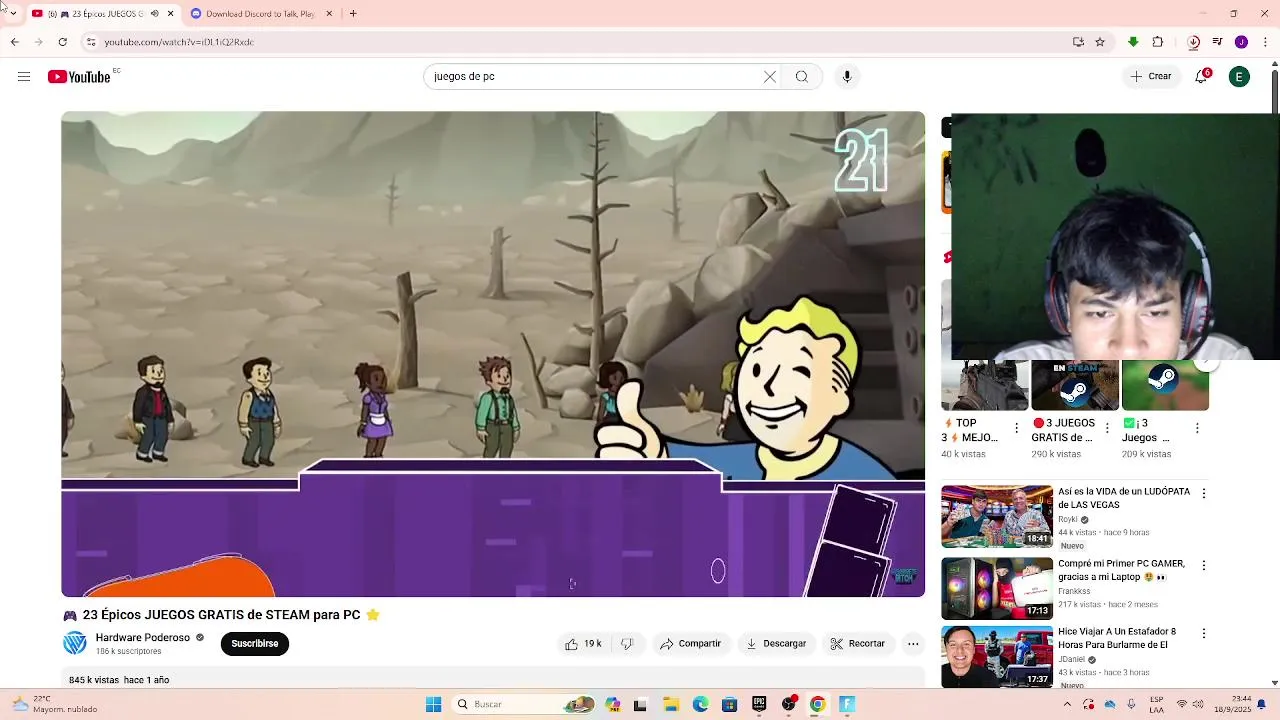Open the video title Así es la VIDA de un LUDÓPATA

(x=1124, y=498)
